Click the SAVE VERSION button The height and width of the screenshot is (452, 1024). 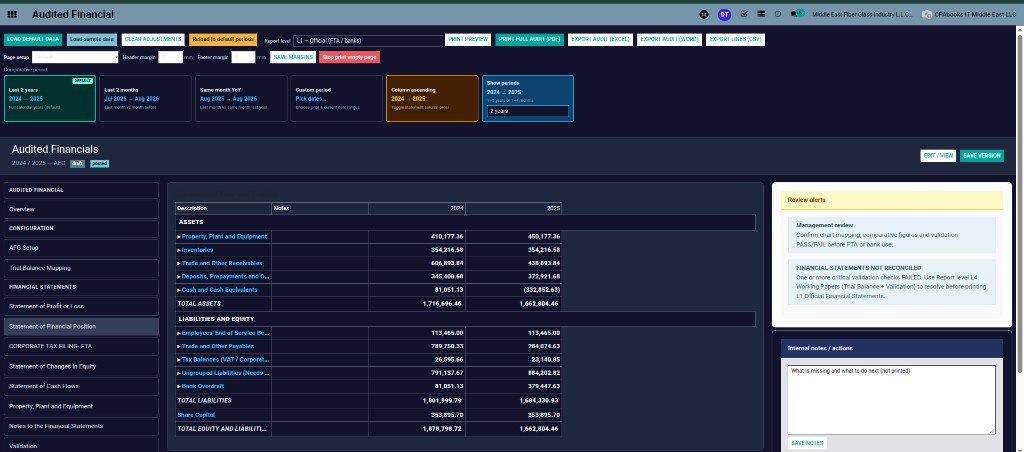[x=982, y=155]
